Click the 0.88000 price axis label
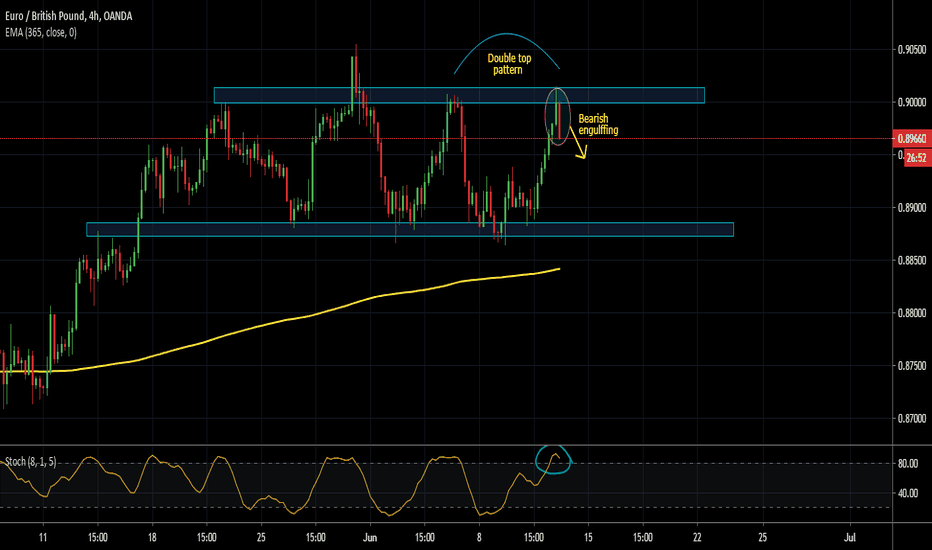 tap(912, 313)
